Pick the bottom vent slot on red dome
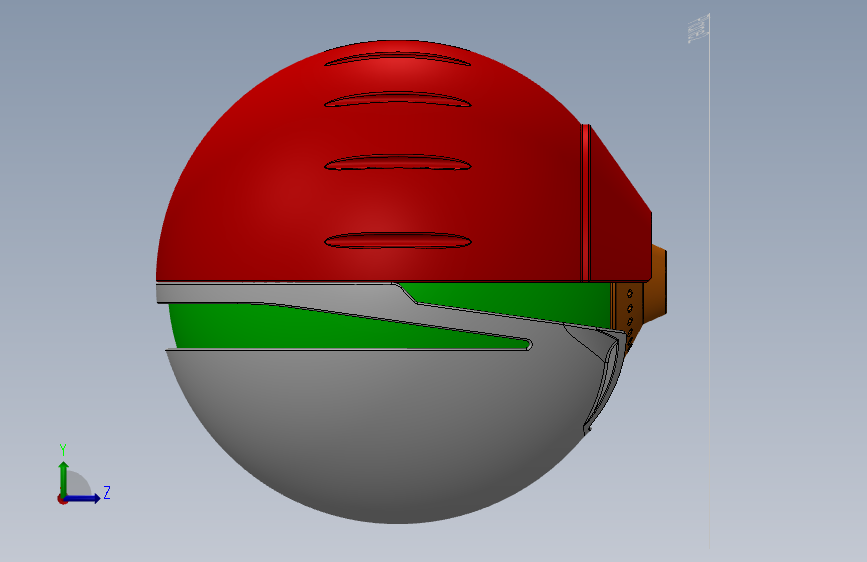This screenshot has height=562, width=867. tap(397, 241)
